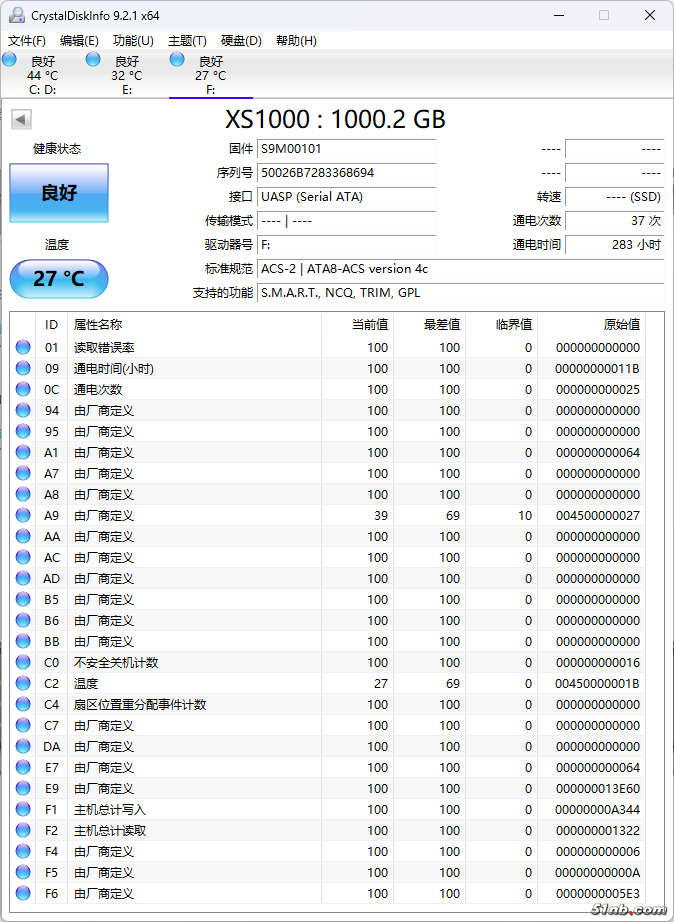Screen dimensions: 674x922
Task: Click the previous disk arrow button
Action: pyautogui.click(x=20, y=120)
